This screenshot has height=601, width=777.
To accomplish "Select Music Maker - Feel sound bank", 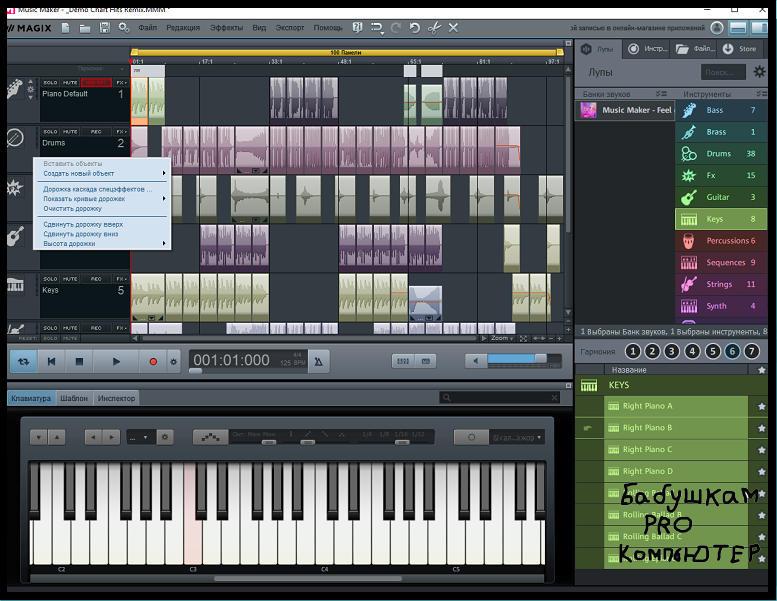I will (x=625, y=110).
